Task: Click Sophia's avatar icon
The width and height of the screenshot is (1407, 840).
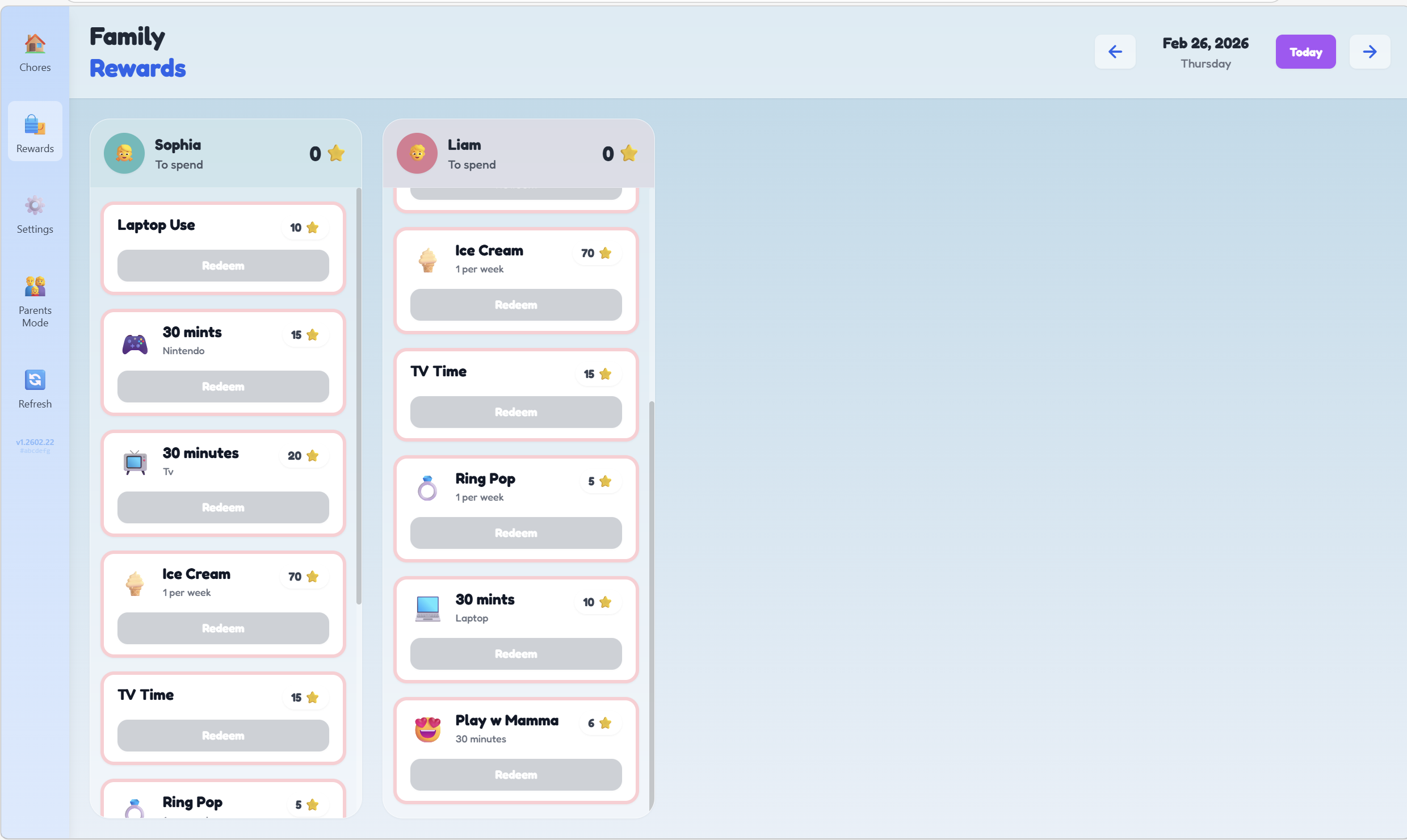Action: pos(124,153)
